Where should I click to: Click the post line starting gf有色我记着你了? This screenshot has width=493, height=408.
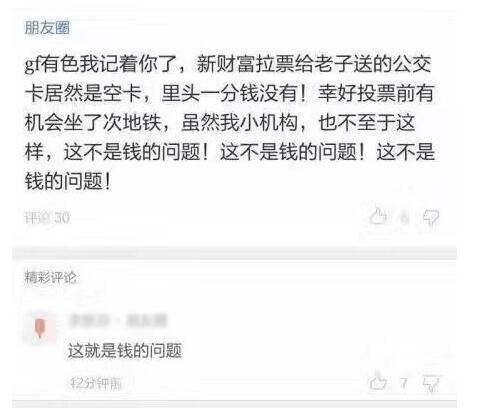pos(228,64)
